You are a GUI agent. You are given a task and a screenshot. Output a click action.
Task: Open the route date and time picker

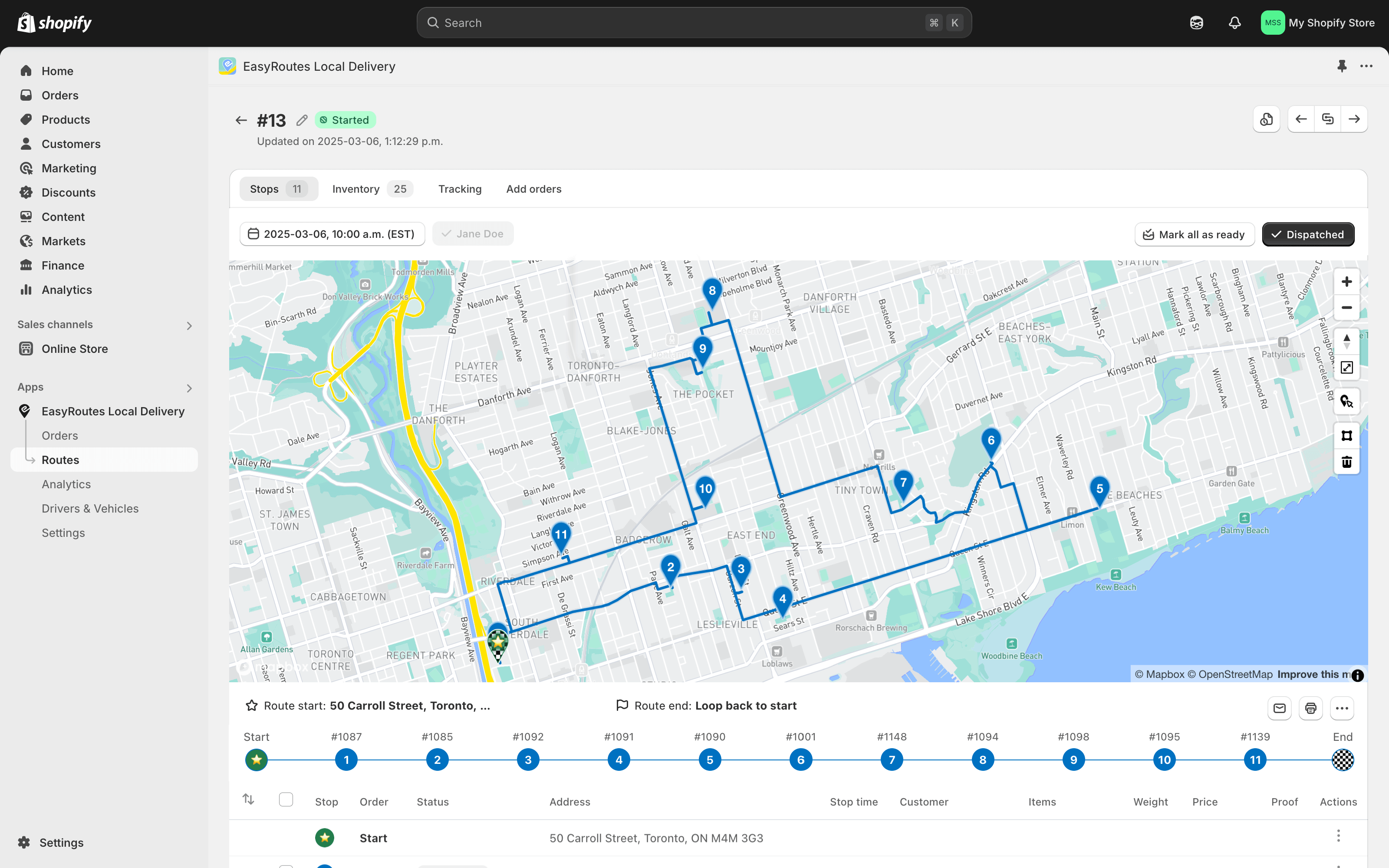pyautogui.click(x=332, y=234)
